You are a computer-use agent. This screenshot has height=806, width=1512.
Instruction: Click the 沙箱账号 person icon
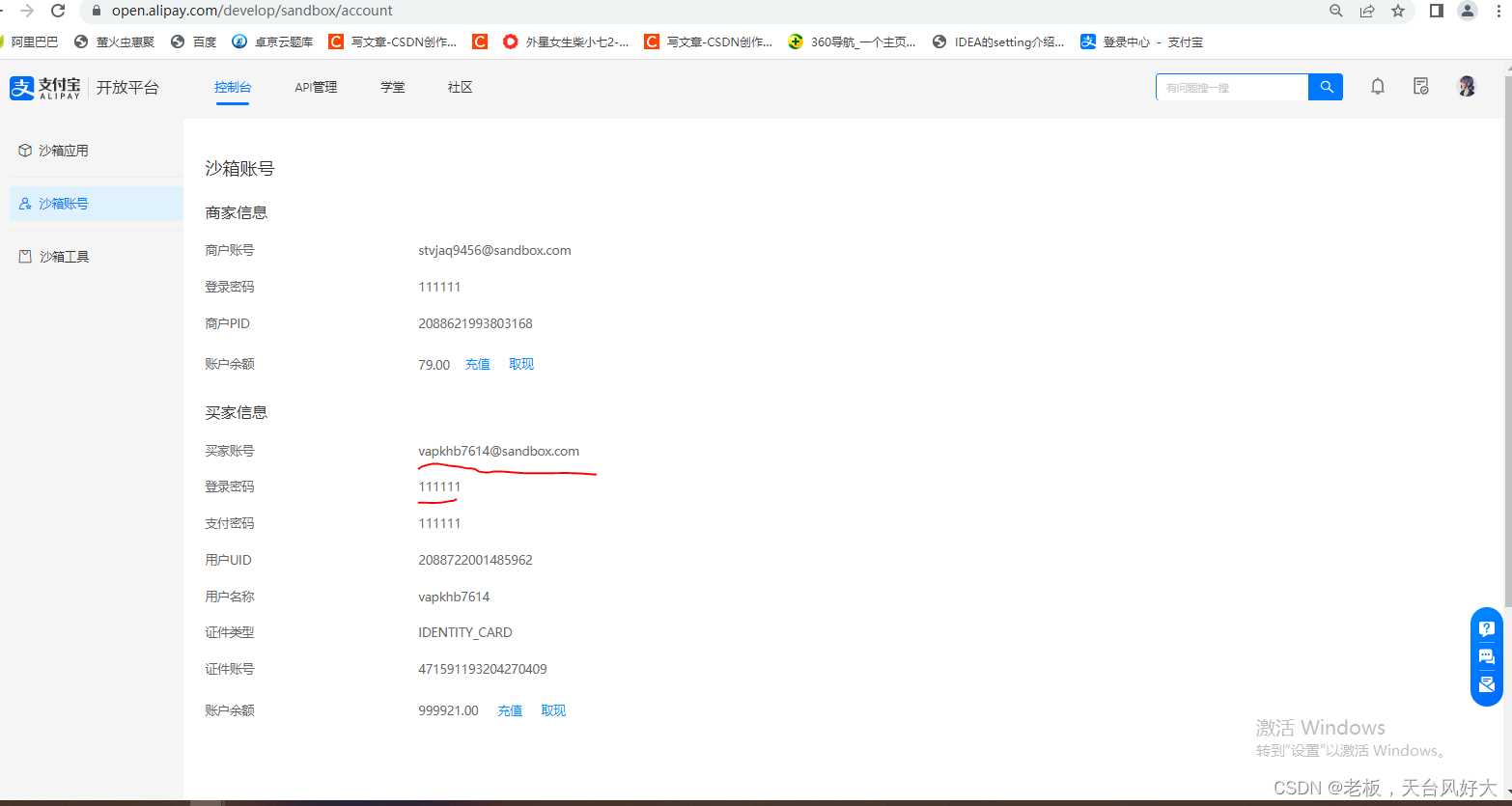click(25, 204)
